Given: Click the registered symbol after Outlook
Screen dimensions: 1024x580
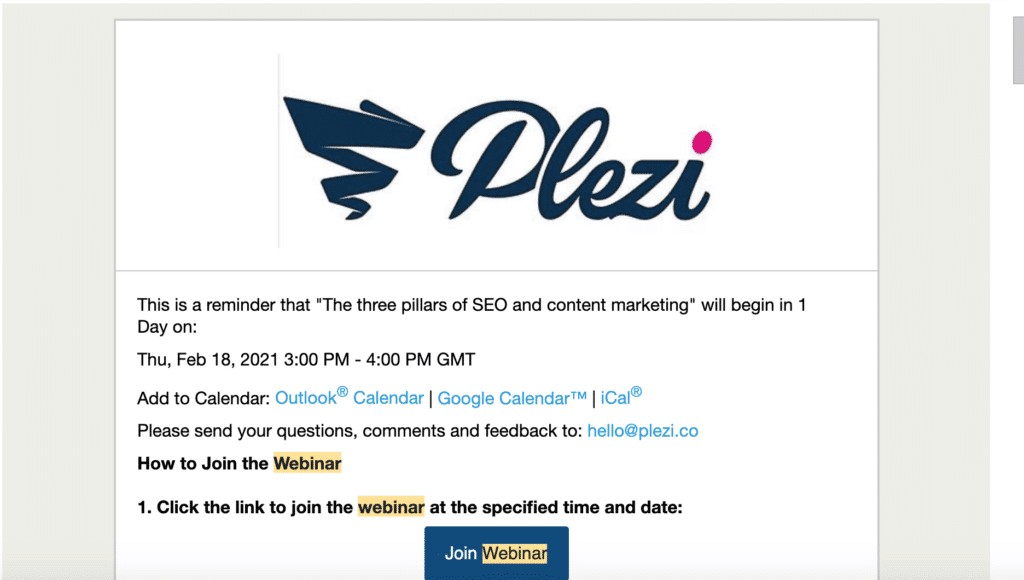Looking at the screenshot, I should coord(342,392).
